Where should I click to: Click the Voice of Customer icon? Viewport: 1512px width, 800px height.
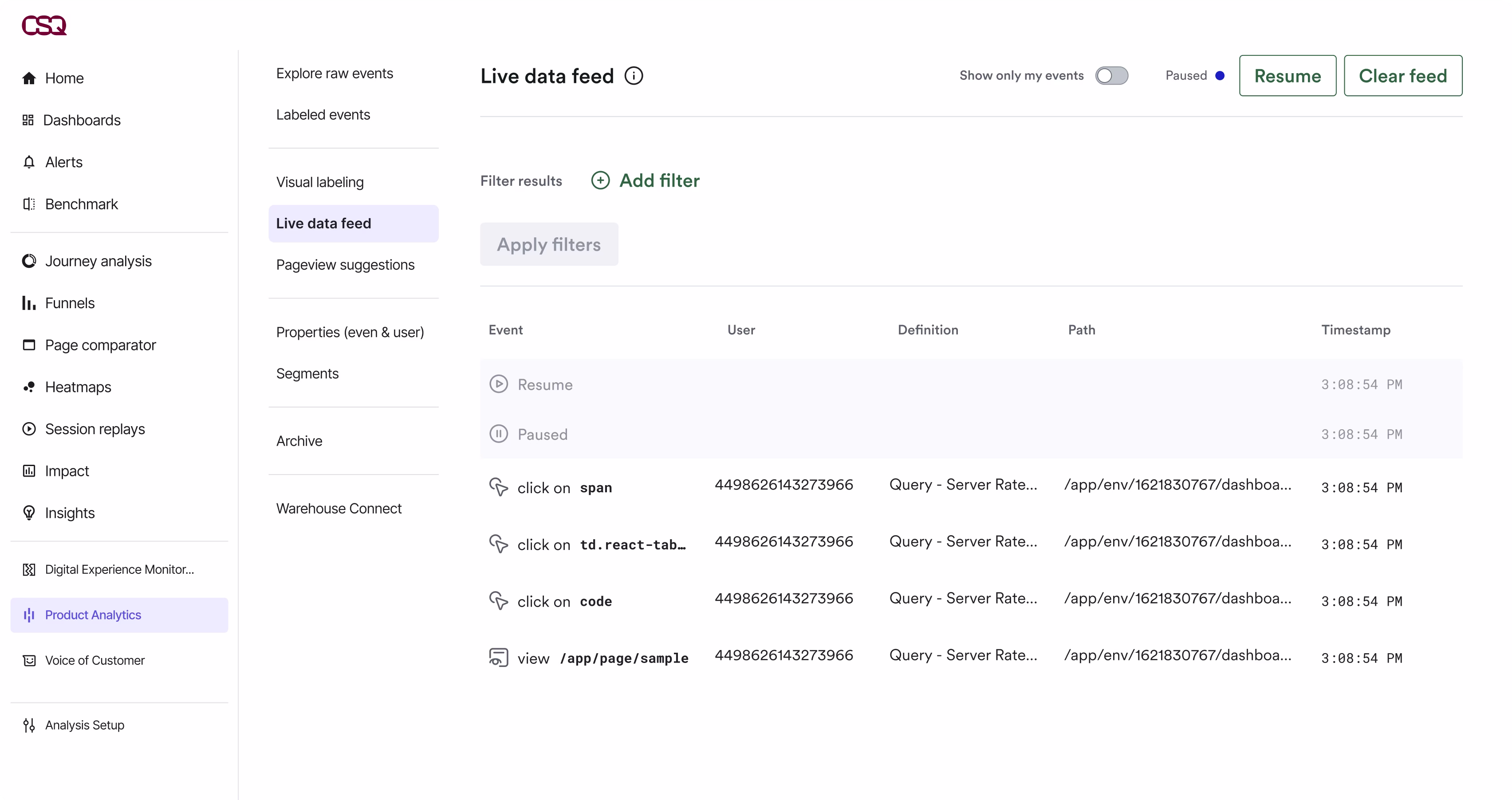[x=29, y=660]
